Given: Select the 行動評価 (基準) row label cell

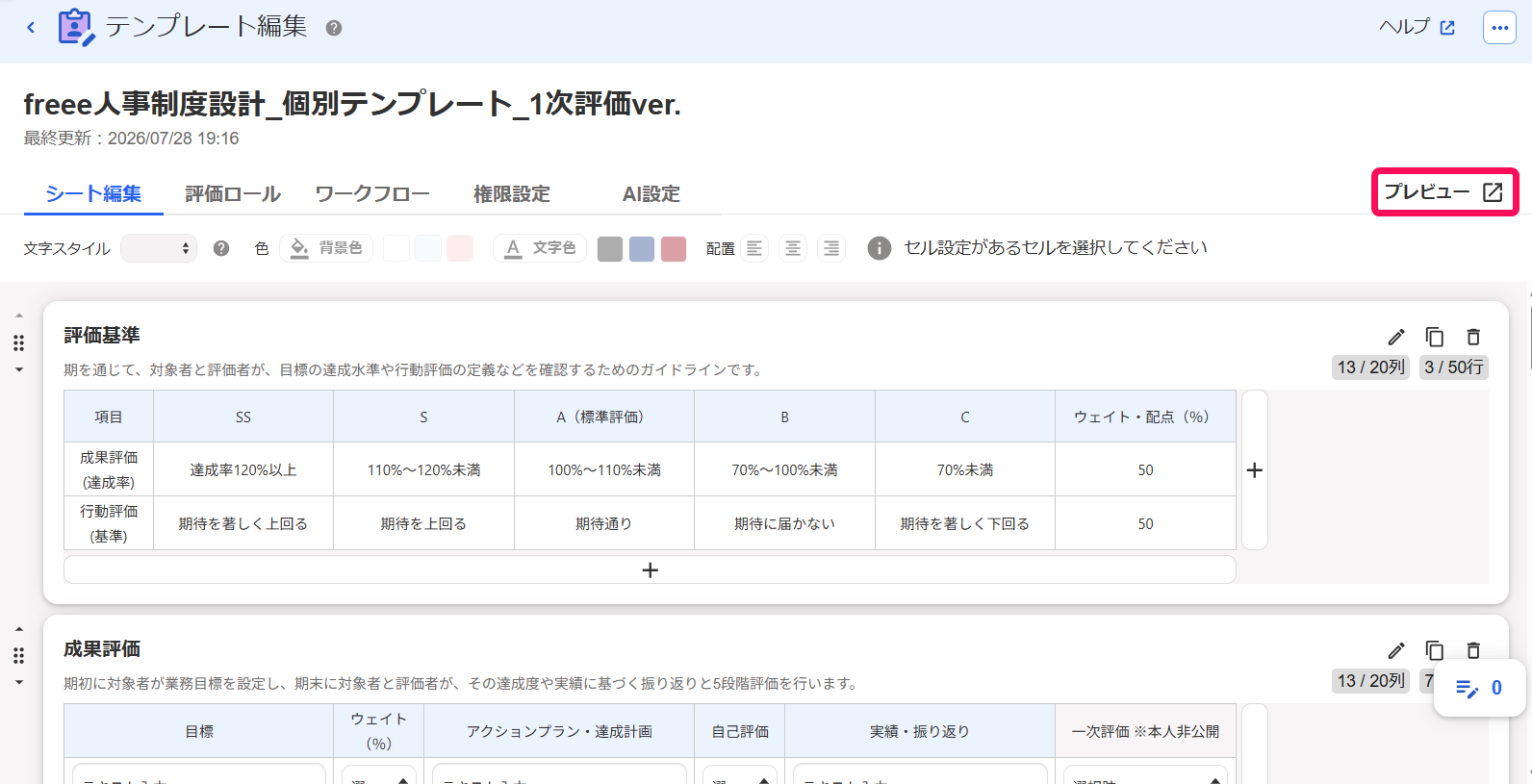Looking at the screenshot, I should (x=109, y=523).
